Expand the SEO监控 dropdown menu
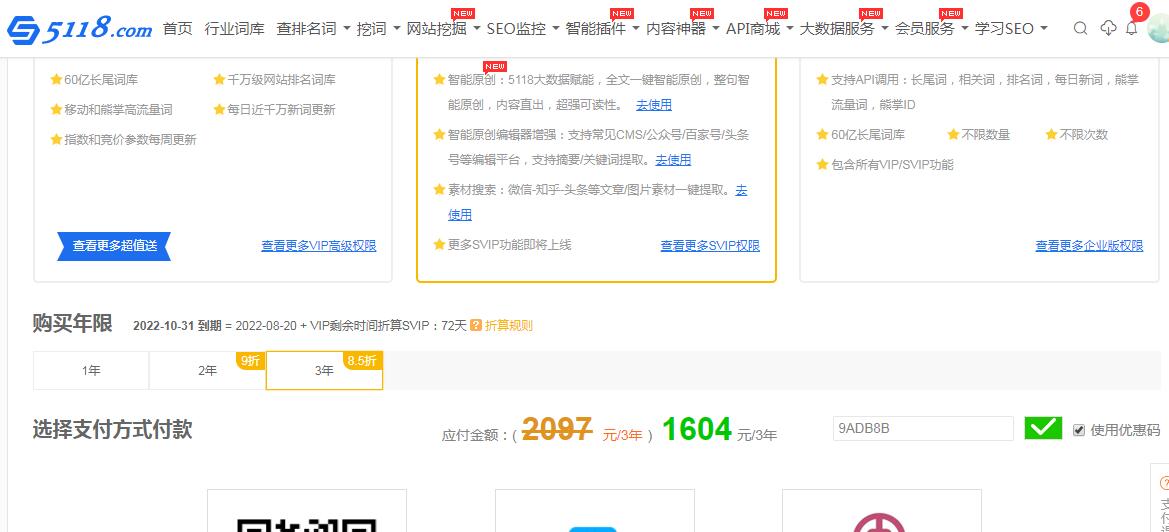The image size is (1169, 532). click(x=523, y=28)
